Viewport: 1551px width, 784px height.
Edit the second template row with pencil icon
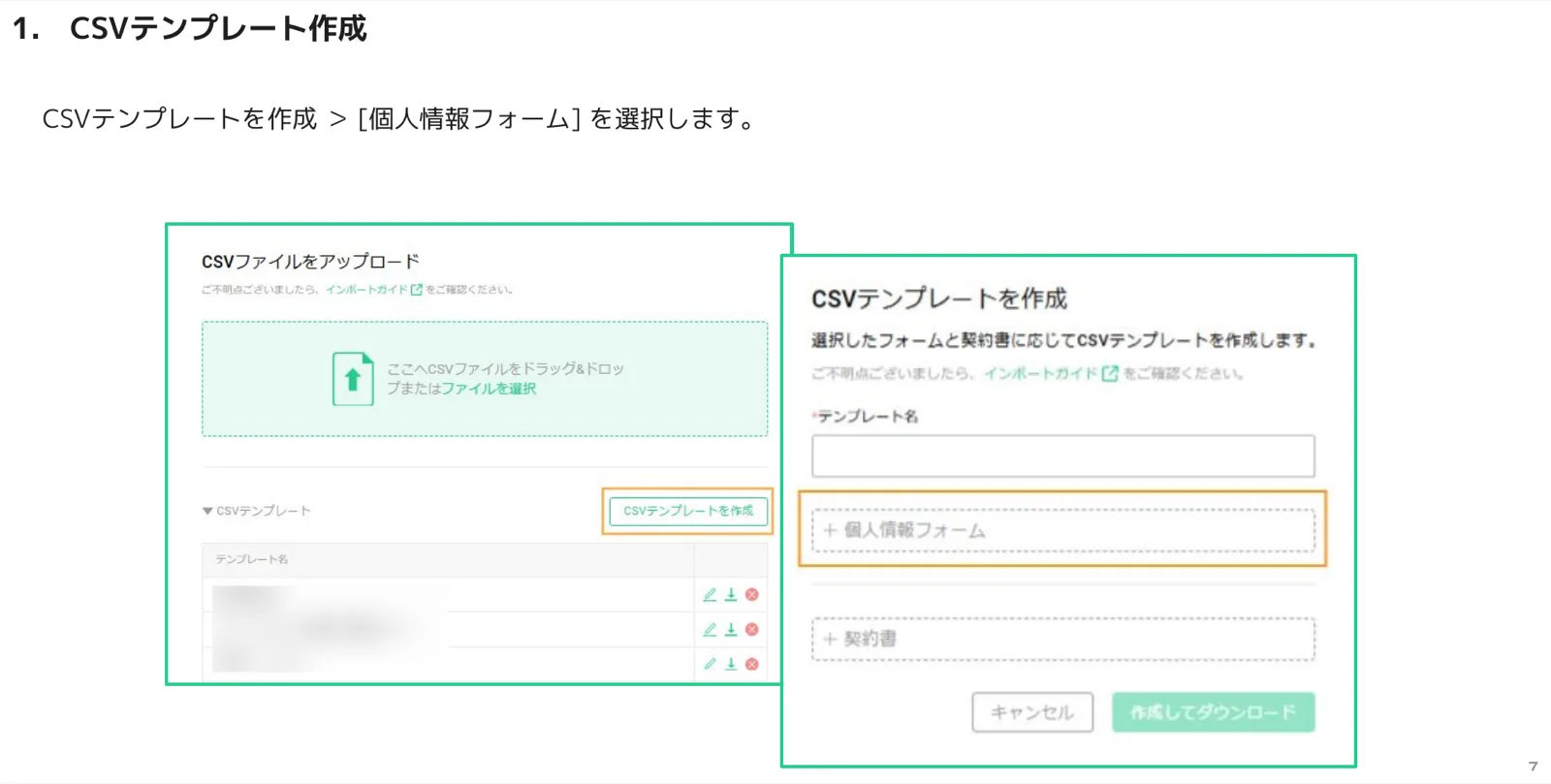(x=710, y=630)
